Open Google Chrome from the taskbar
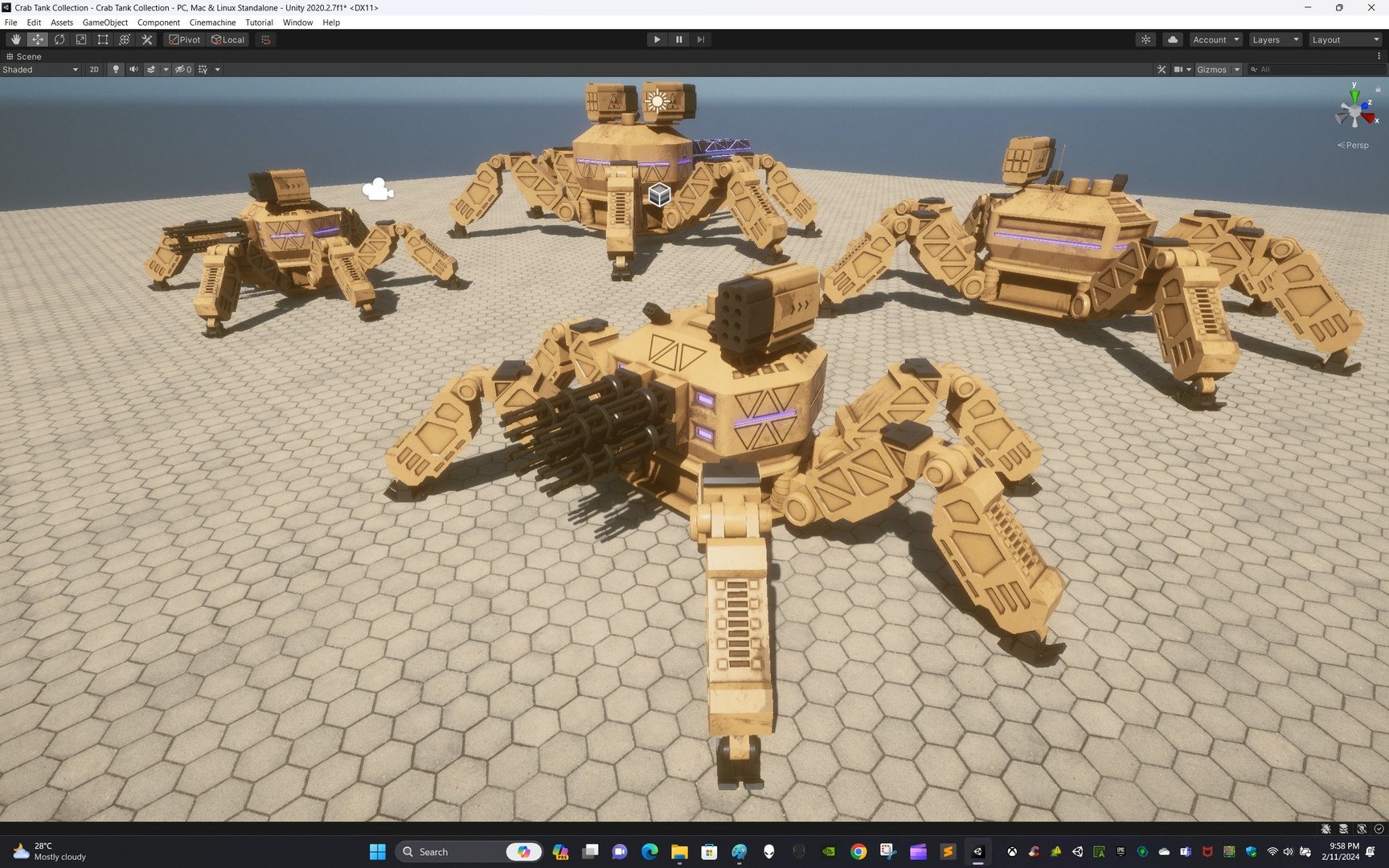Viewport: 1389px width, 868px height. click(858, 851)
